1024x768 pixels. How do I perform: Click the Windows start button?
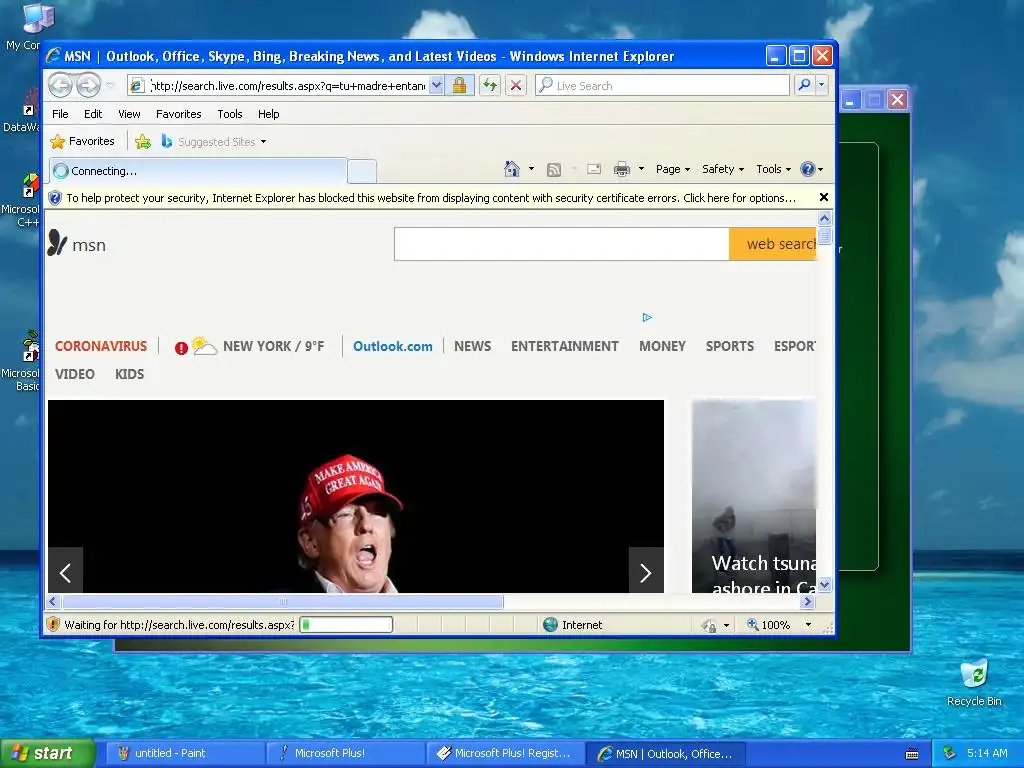tap(48, 753)
